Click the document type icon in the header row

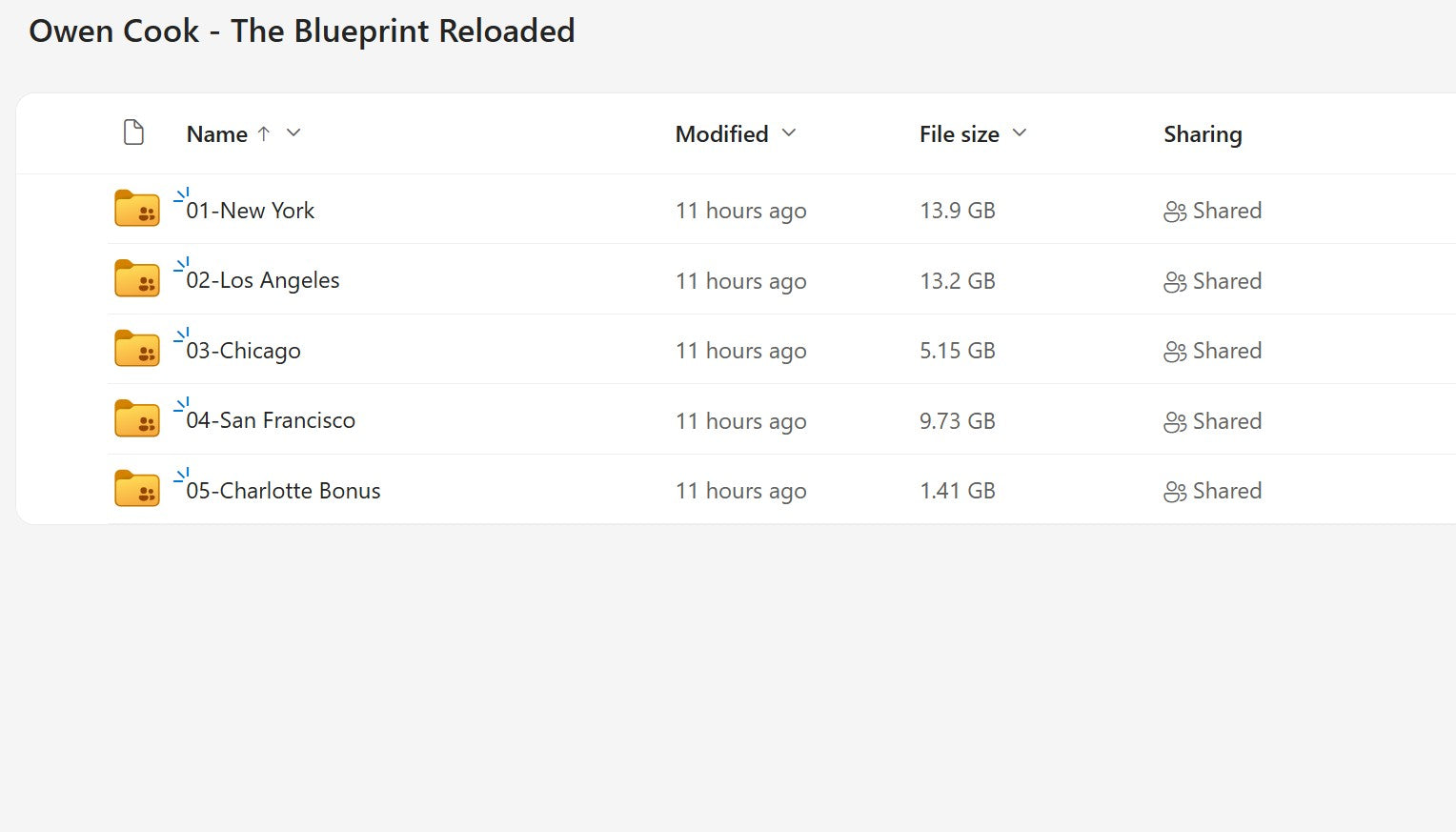pos(133,132)
